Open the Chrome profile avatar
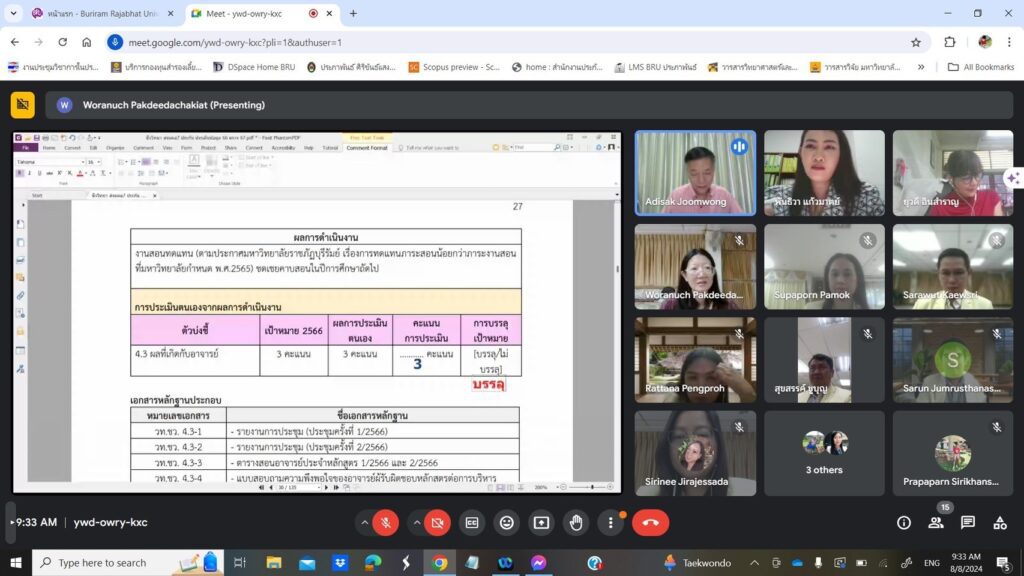1024x576 pixels. click(985, 42)
